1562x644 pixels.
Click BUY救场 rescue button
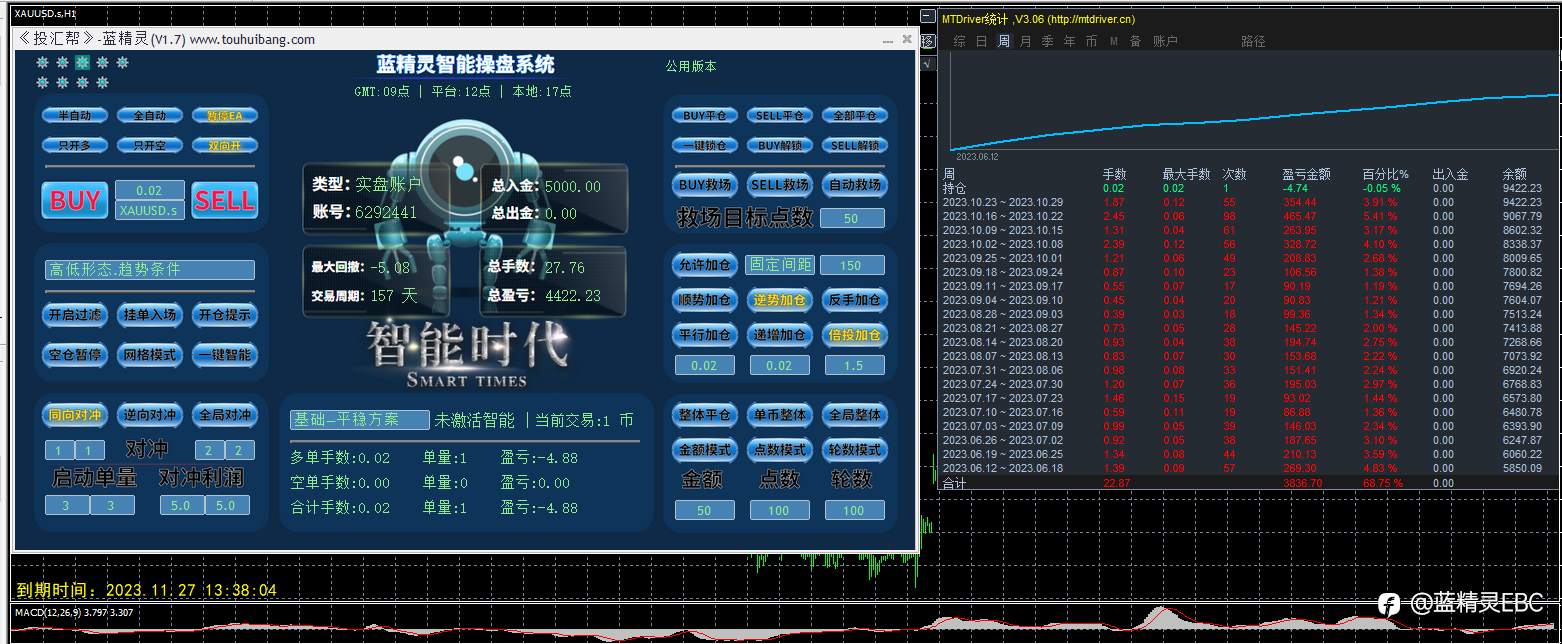(x=705, y=185)
